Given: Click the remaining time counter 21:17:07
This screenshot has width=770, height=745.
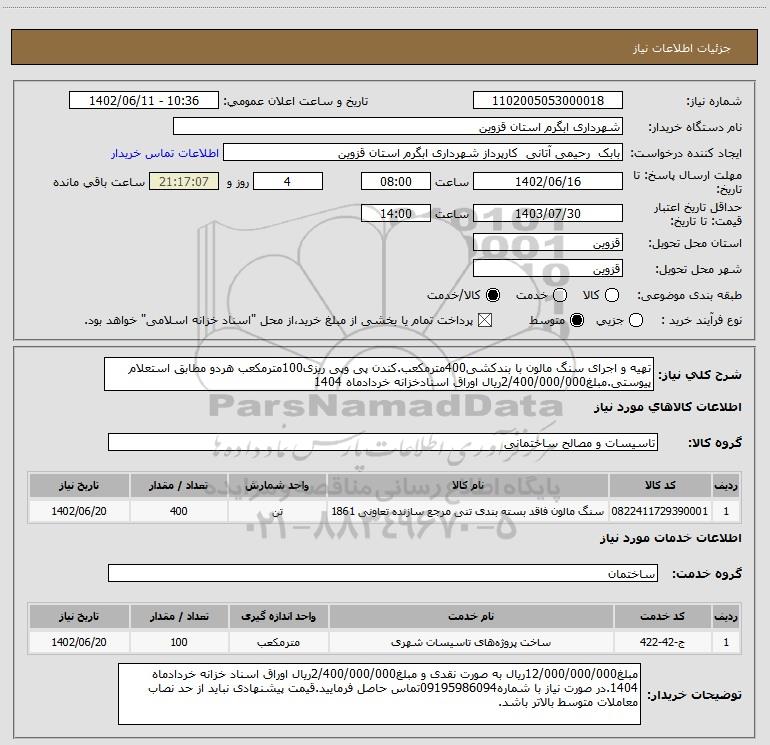Looking at the screenshot, I should click(184, 182).
